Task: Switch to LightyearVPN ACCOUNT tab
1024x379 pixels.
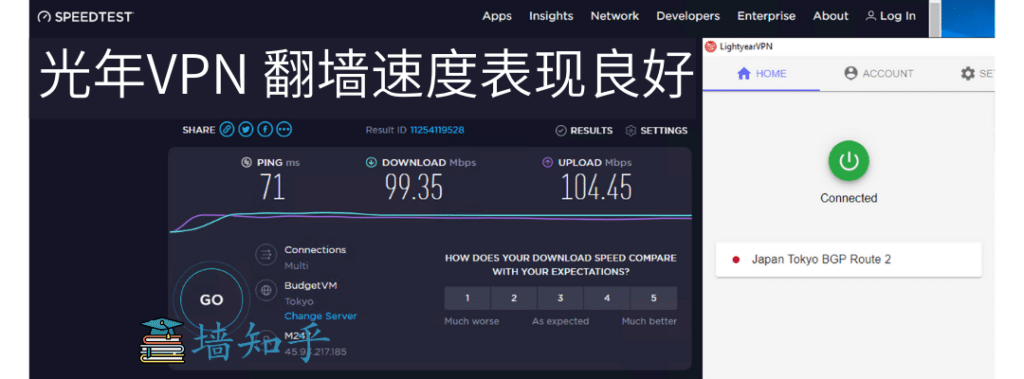Action: (878, 74)
